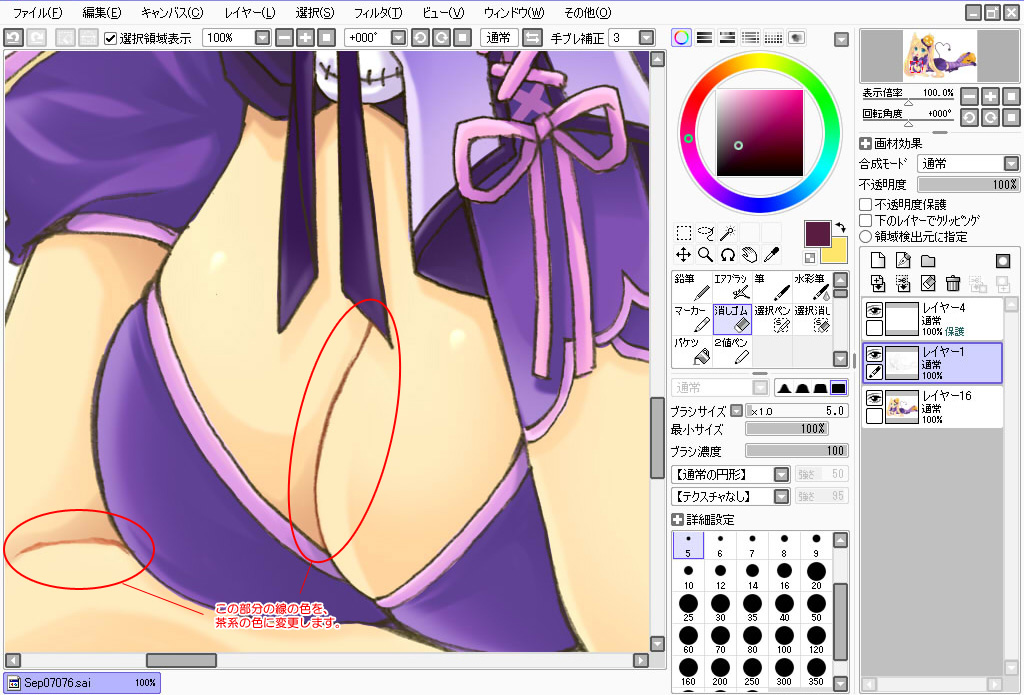The image size is (1024, 695).
Task: Click the undo arrow in the toolbar
Action: tap(13, 38)
